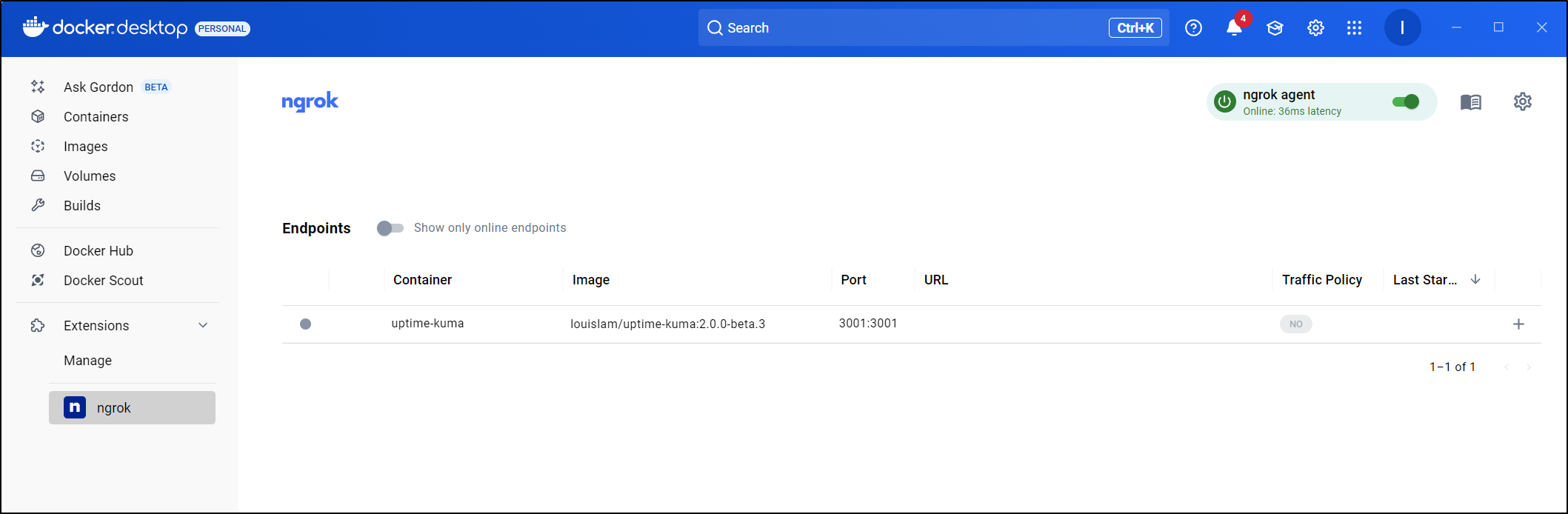Viewport: 1568px width, 514px height.
Task: Click the Learning center graduation cap icon
Action: (1275, 28)
